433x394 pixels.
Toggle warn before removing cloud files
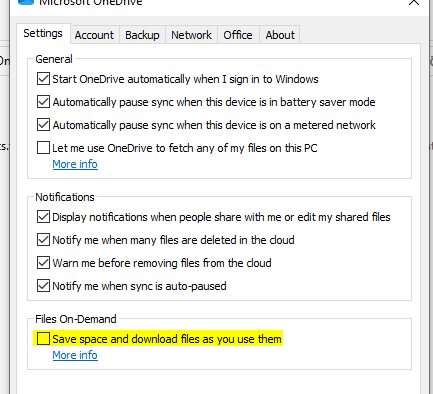(x=43, y=263)
